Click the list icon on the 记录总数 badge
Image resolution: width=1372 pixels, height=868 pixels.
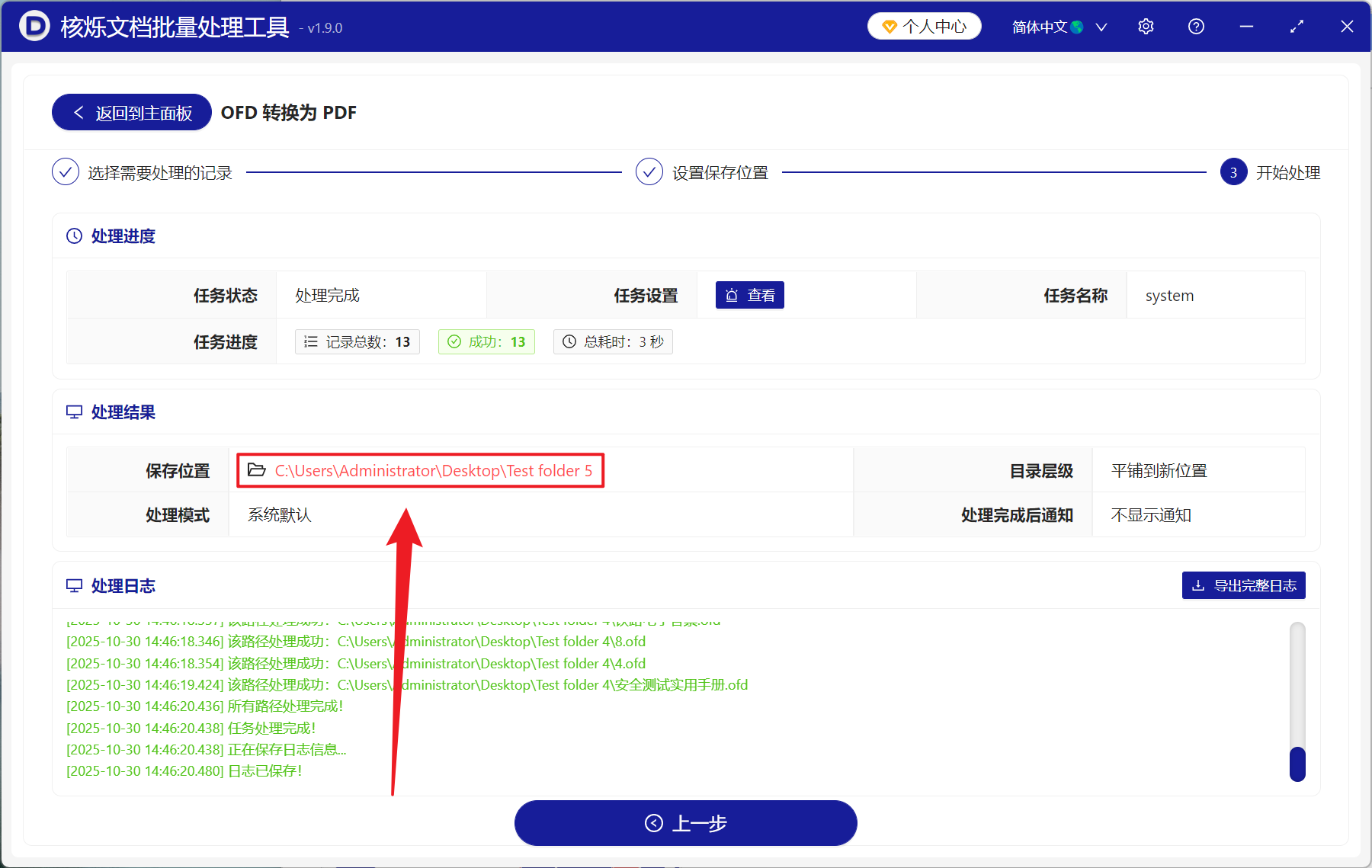(310, 341)
